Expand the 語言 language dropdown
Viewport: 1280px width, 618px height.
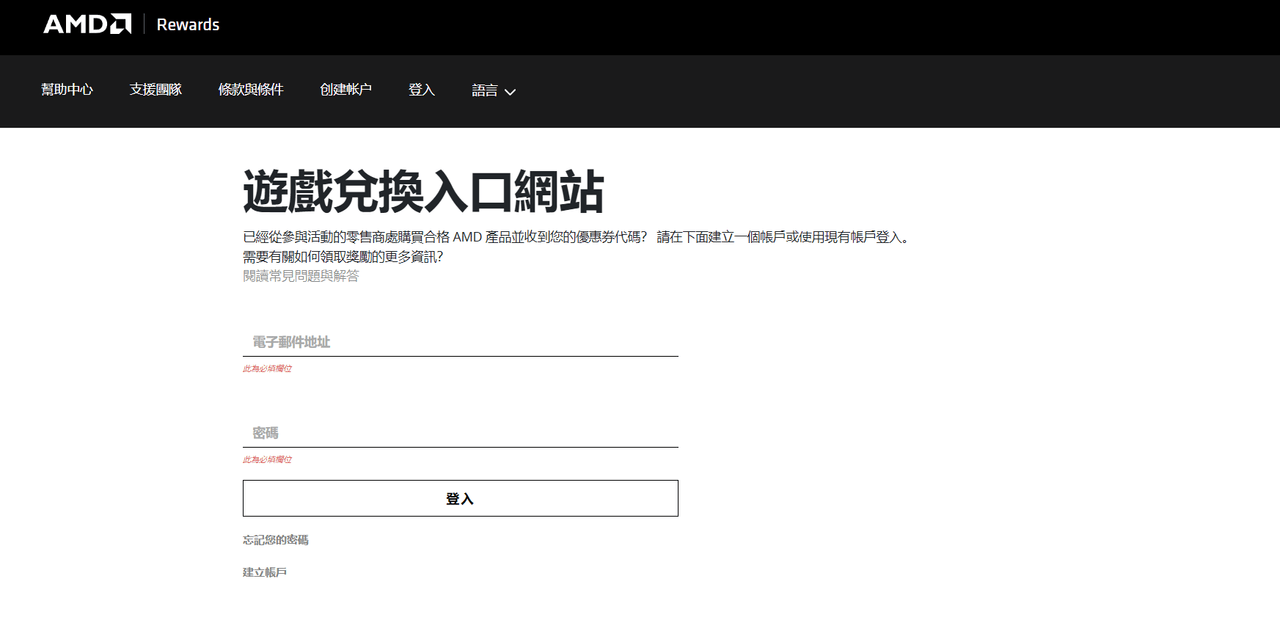[x=494, y=91]
